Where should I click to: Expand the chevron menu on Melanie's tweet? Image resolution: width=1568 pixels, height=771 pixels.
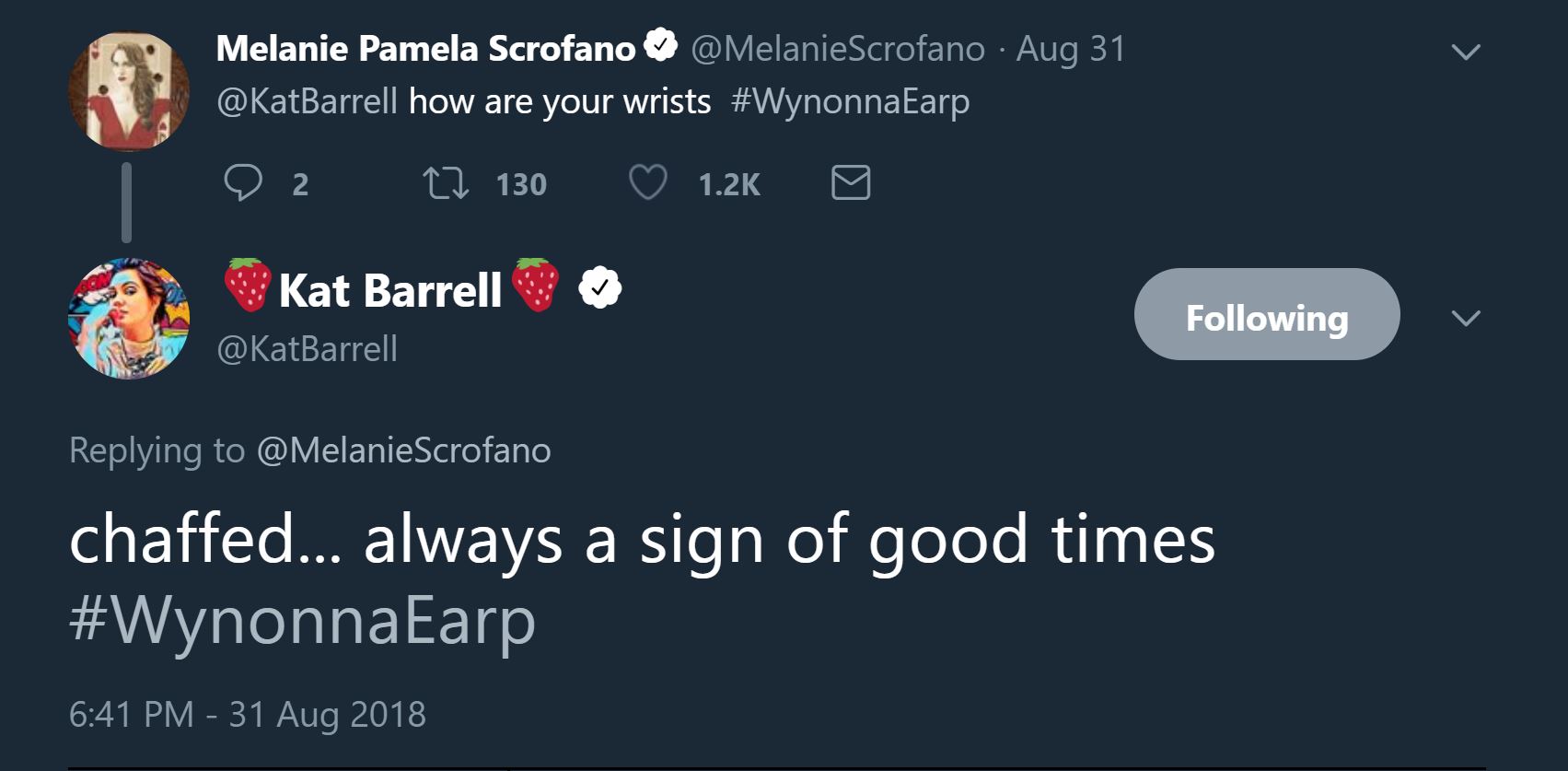click(x=1465, y=52)
